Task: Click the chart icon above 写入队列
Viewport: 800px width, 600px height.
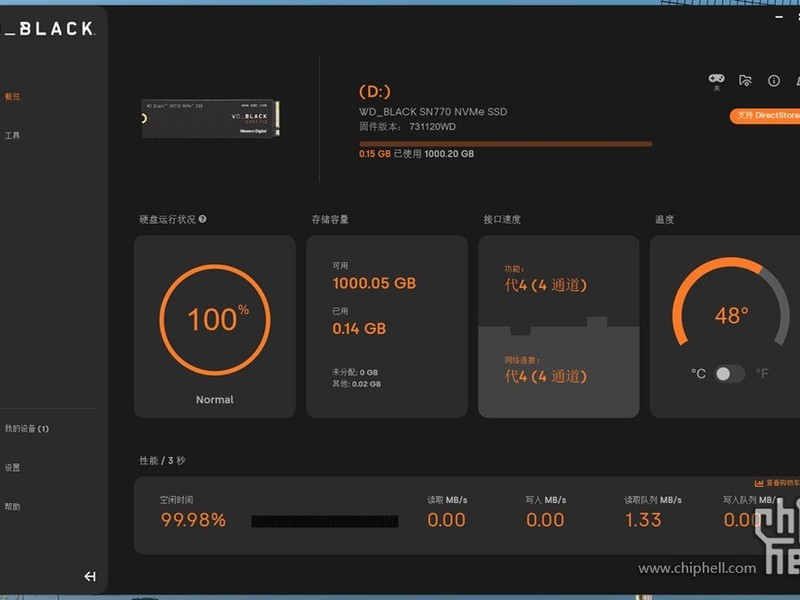Action: 759,483
